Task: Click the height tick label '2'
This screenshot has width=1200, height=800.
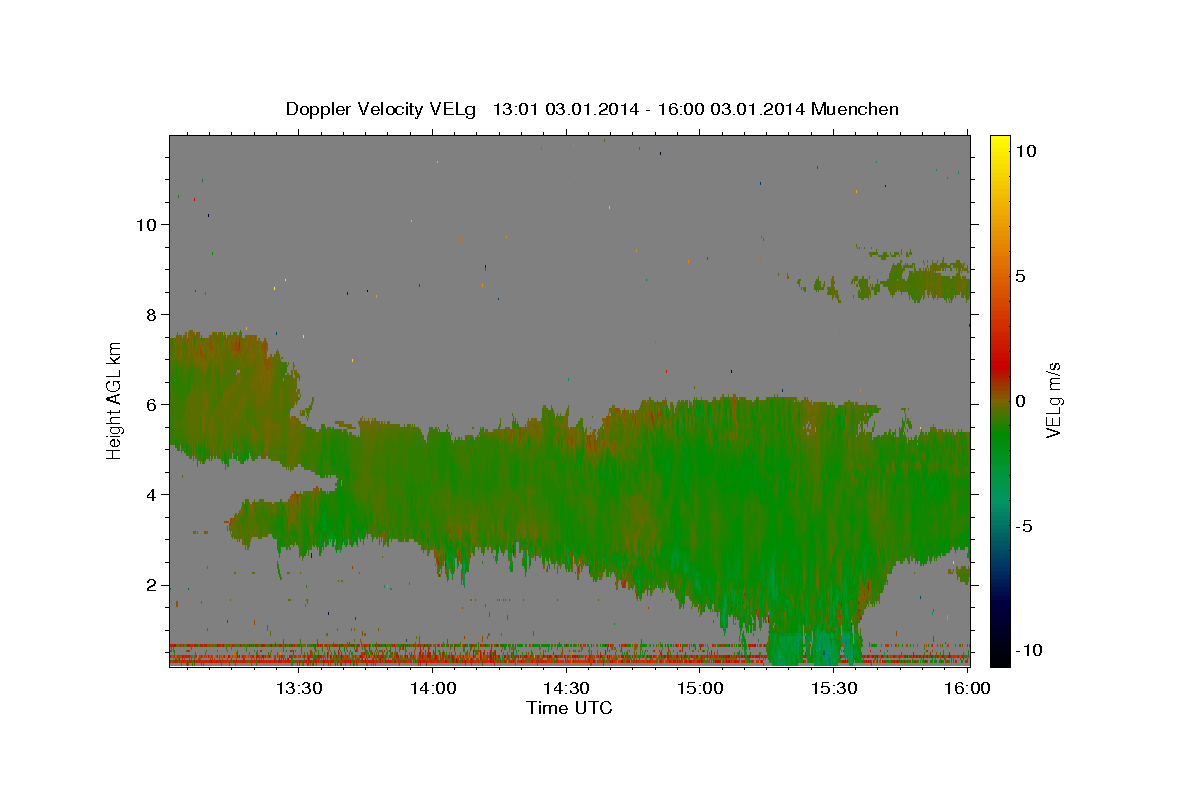Action: 150,584
